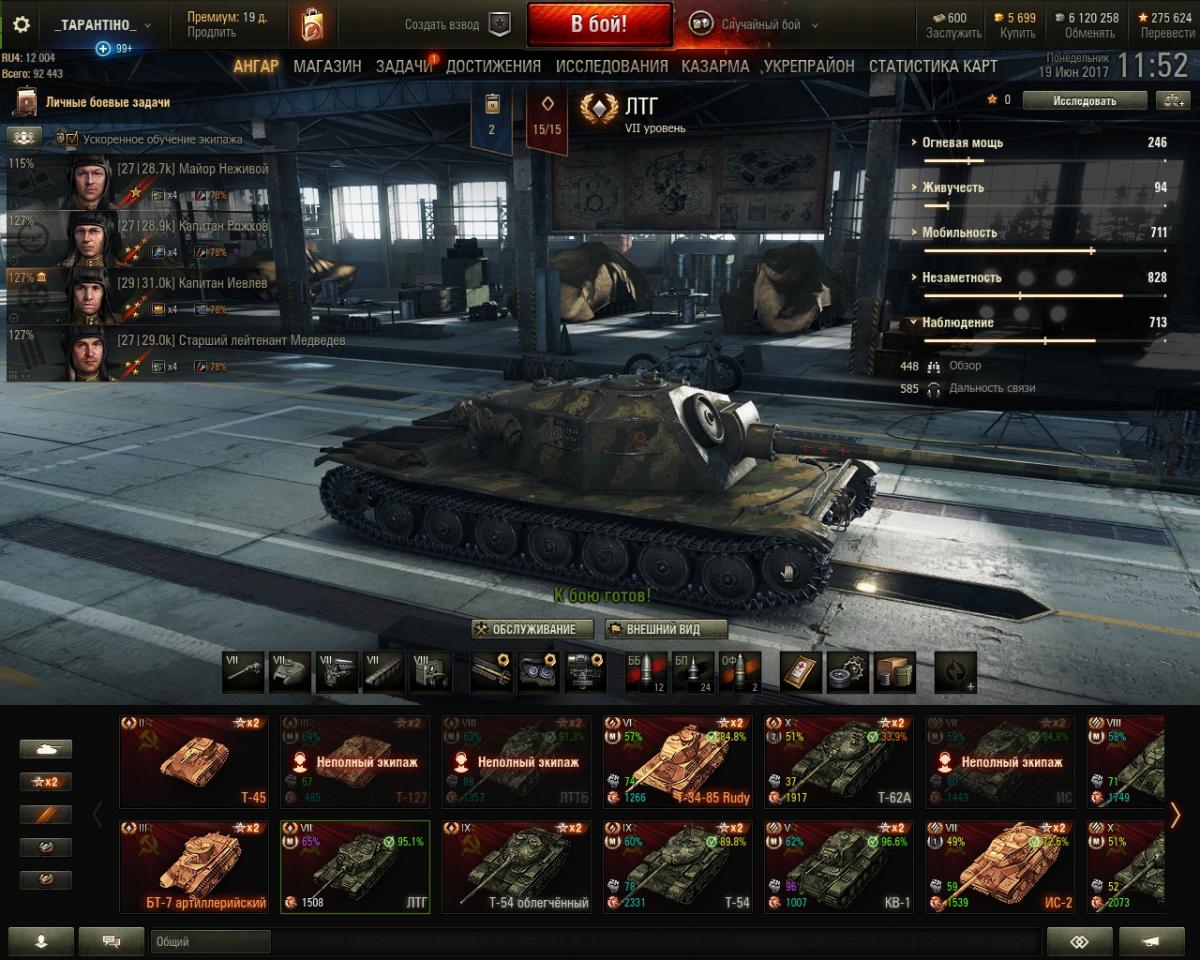Start battle with В бой! button
Viewport: 1200px width, 960px height.
pos(600,24)
